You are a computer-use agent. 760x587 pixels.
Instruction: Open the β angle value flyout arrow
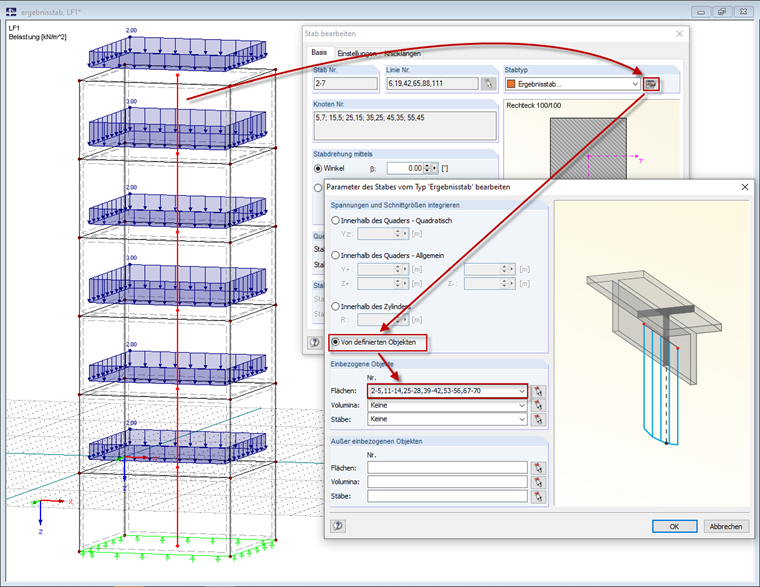pyautogui.click(x=434, y=168)
